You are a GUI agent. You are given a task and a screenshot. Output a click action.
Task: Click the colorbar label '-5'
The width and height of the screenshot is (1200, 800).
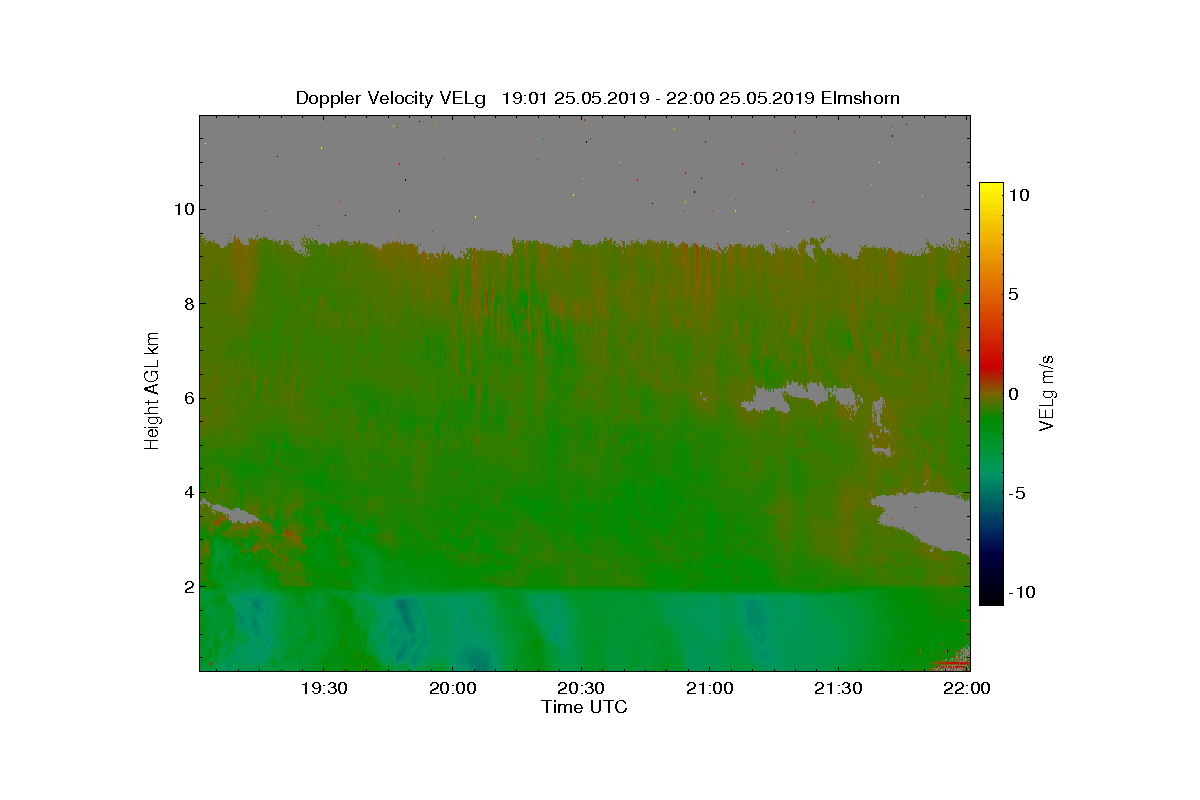pos(1017,493)
